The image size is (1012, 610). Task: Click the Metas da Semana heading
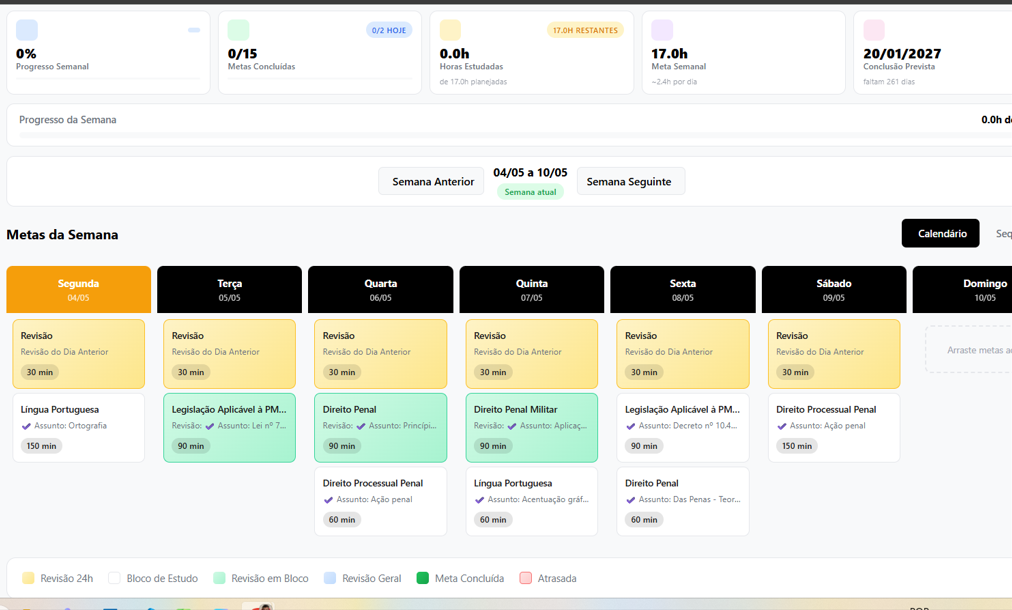[63, 234]
